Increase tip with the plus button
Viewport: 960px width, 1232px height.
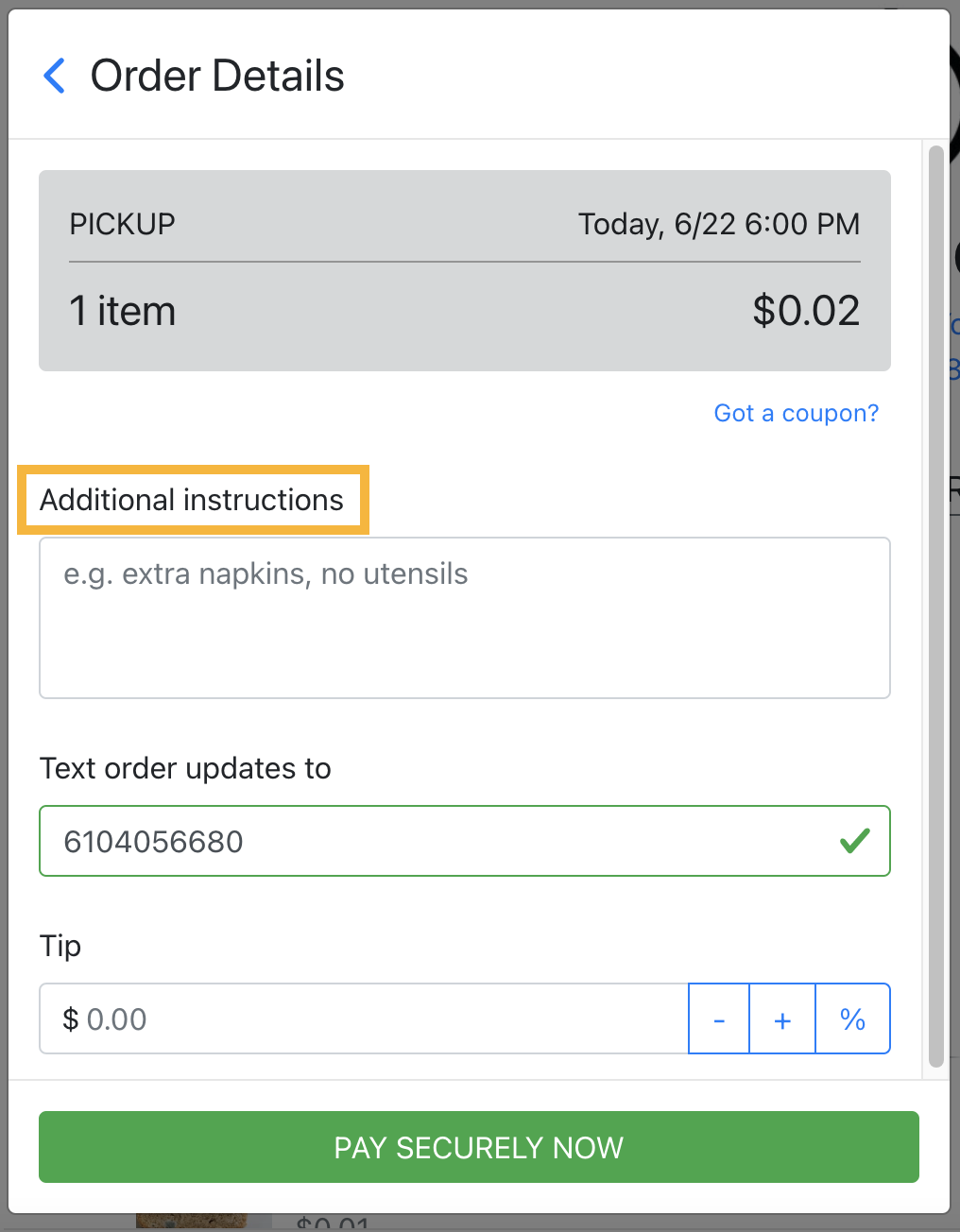pos(782,1018)
